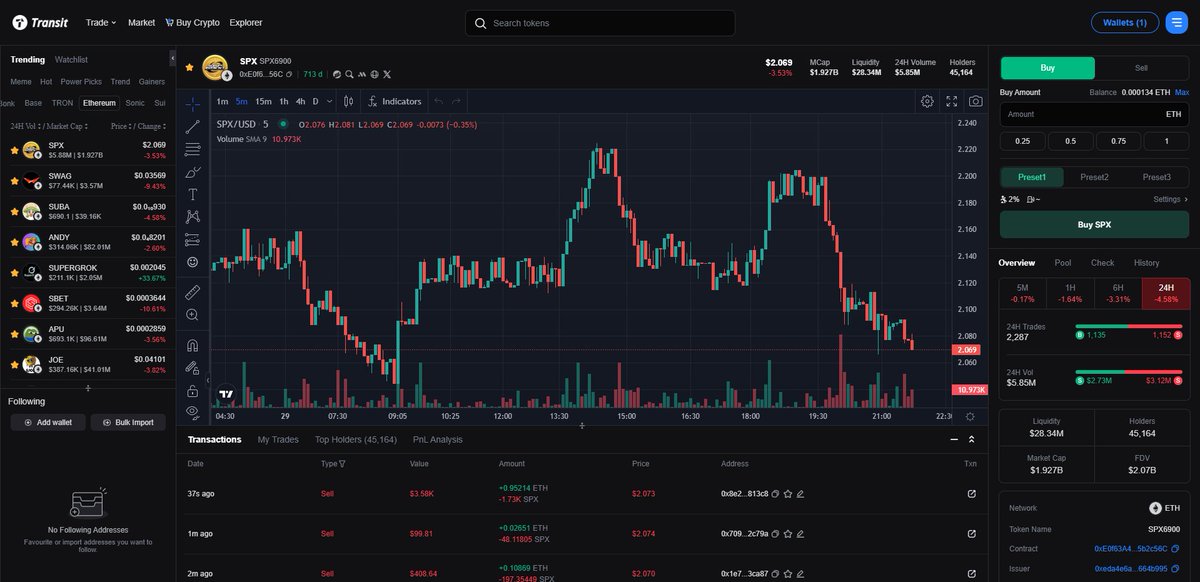Select the zoom in tool
This screenshot has width=1200, height=582.
(x=193, y=314)
